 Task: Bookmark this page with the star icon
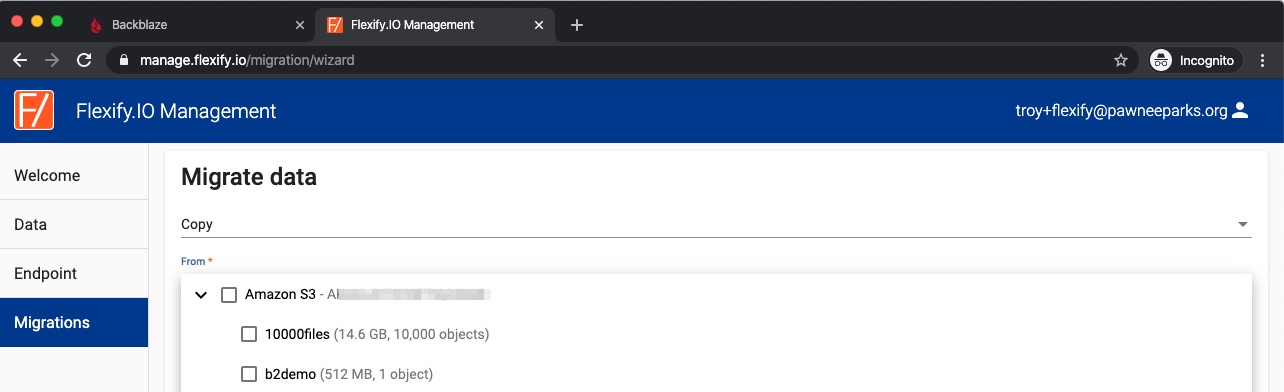coord(1121,60)
